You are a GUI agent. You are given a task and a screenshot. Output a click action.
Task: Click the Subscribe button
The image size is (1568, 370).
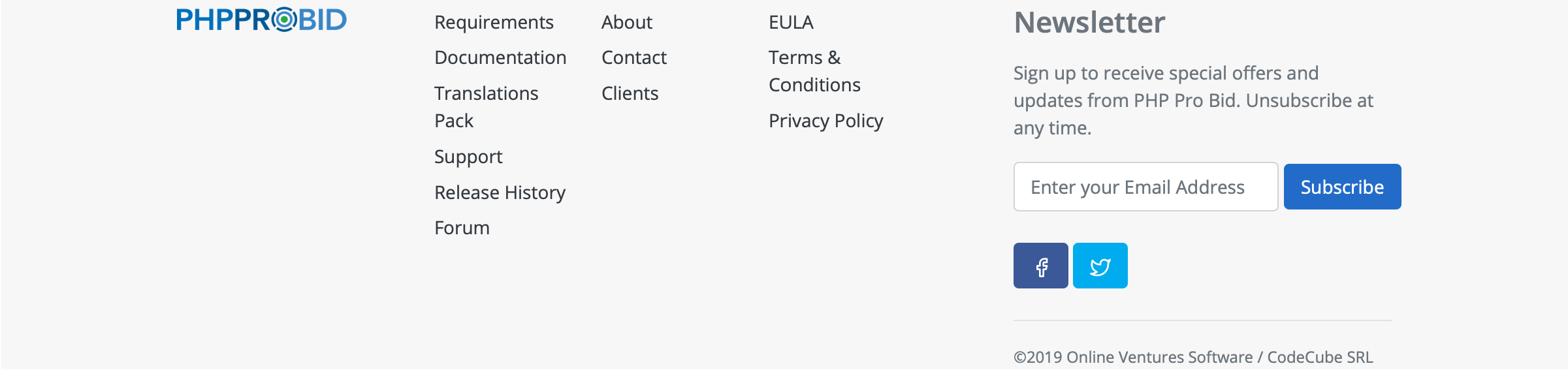coord(1342,187)
